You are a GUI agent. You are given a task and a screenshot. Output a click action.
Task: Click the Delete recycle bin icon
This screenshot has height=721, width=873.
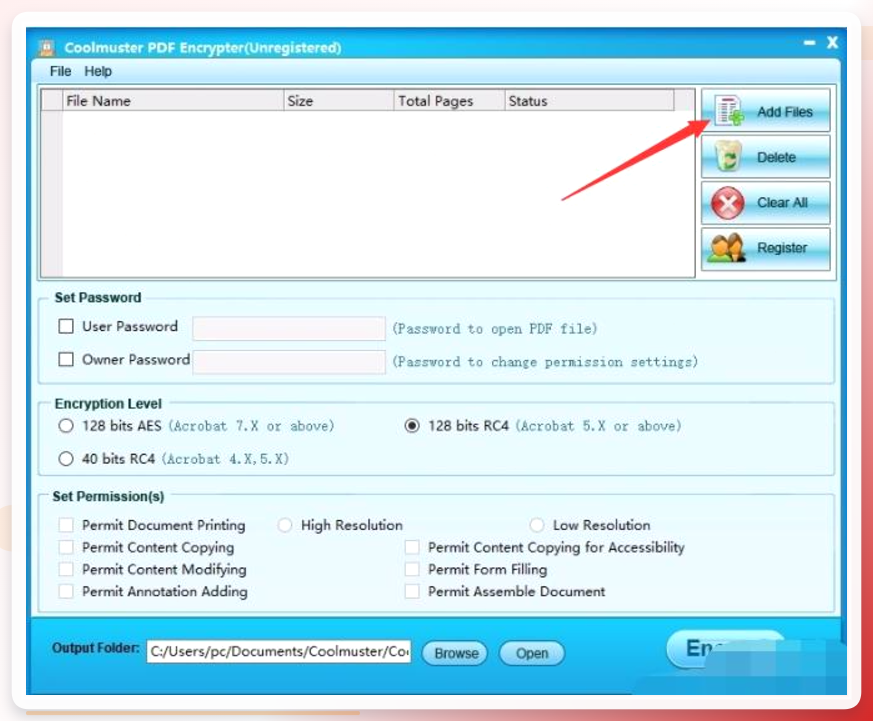pos(729,156)
